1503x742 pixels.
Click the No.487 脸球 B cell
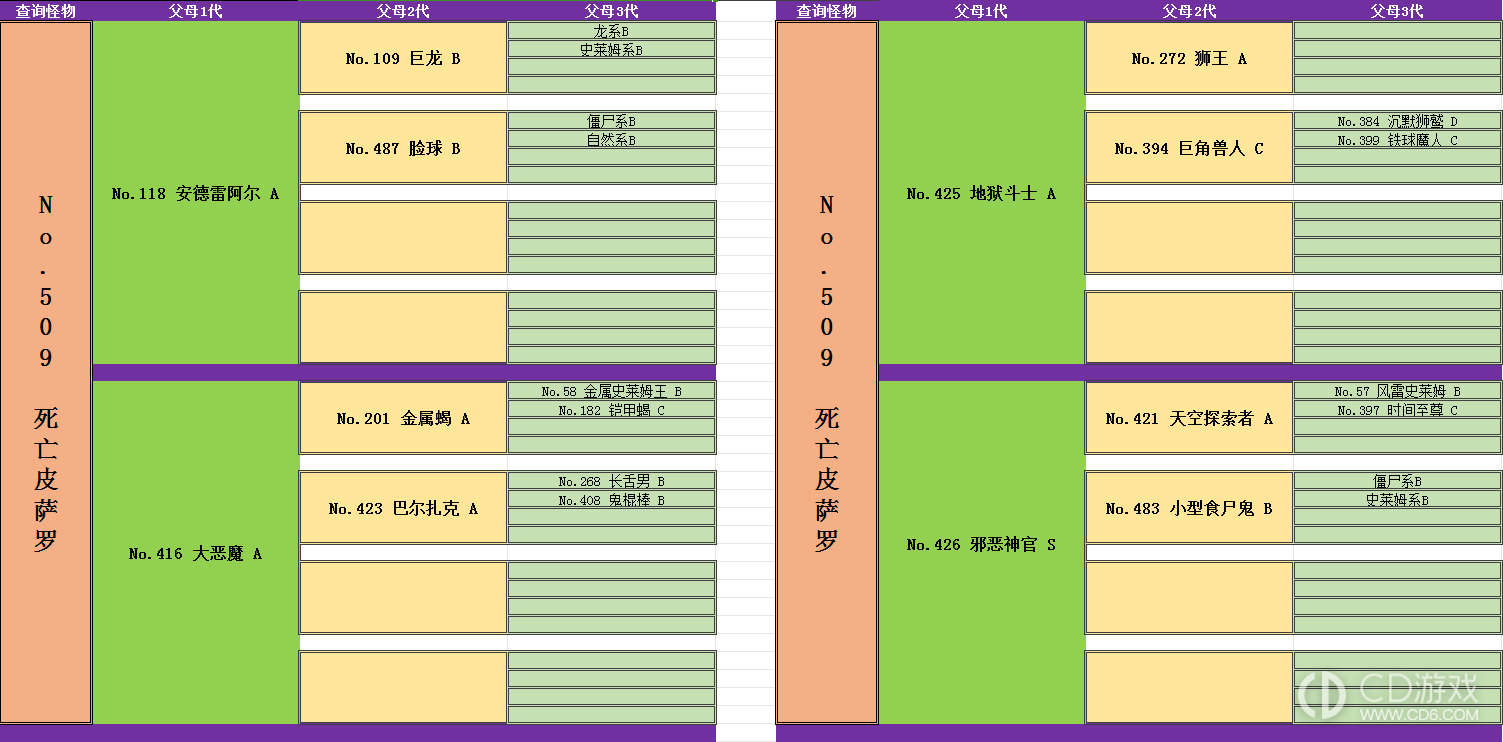[x=403, y=148]
